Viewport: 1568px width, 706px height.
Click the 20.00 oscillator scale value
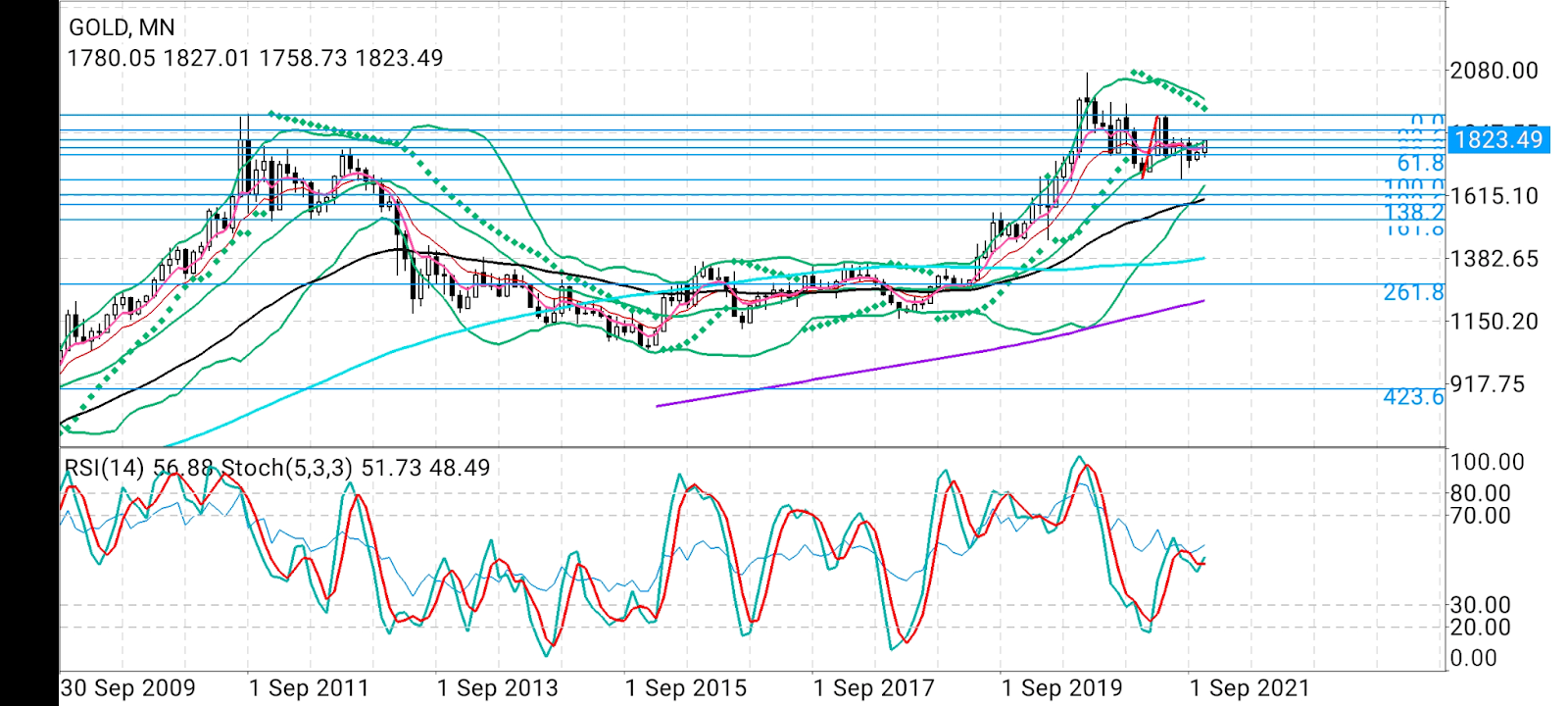(x=1481, y=628)
